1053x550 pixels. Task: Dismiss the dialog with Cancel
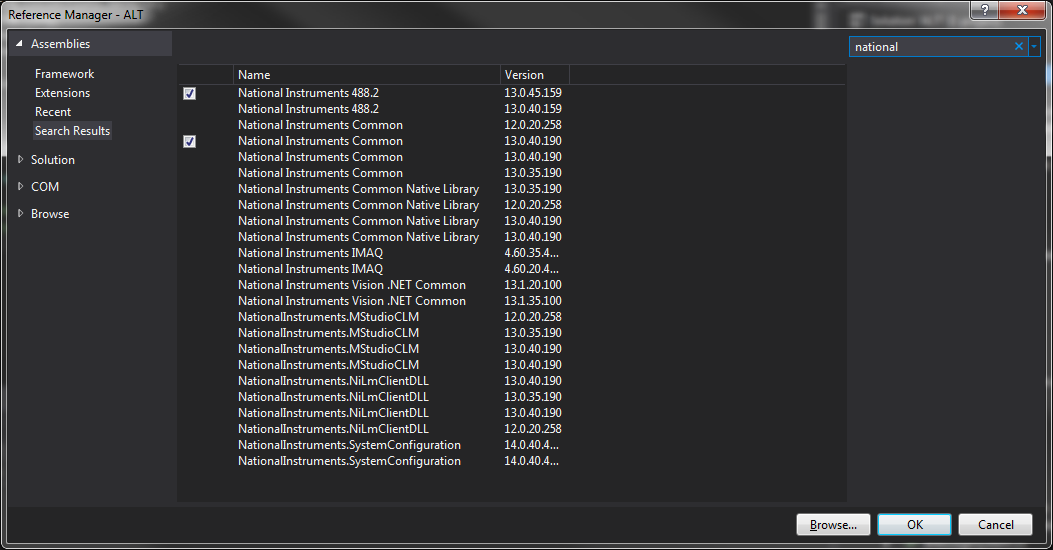(x=995, y=524)
